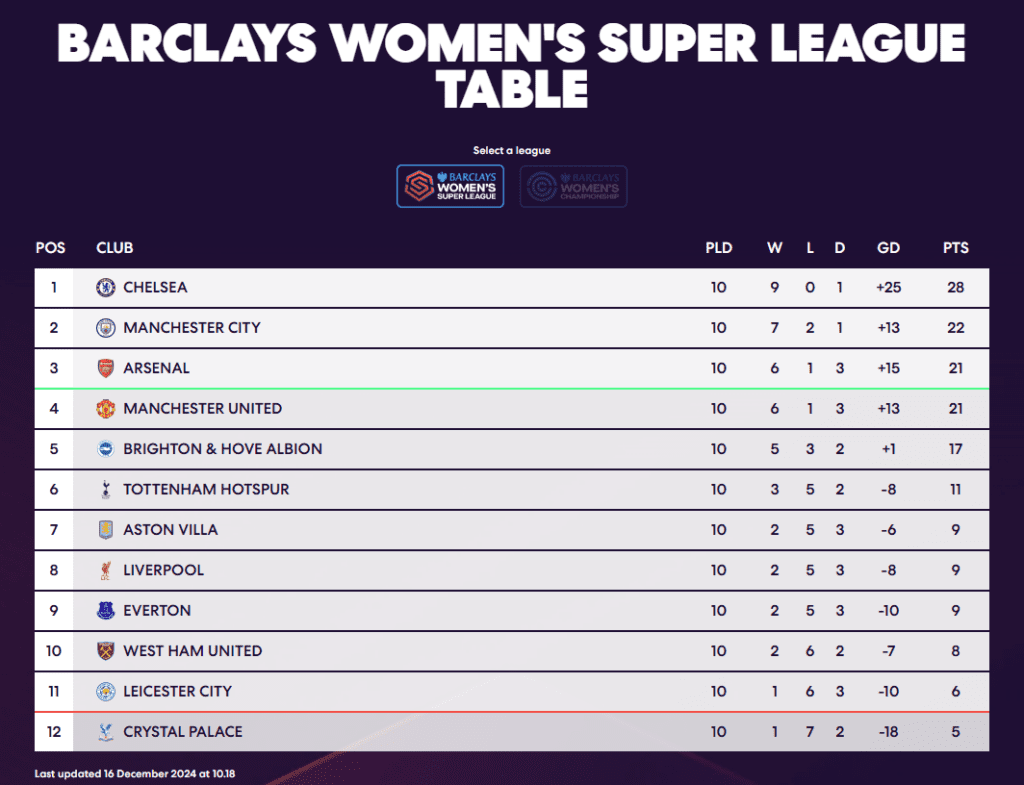Click the Arsenal club crest icon
The height and width of the screenshot is (785, 1024).
point(105,368)
